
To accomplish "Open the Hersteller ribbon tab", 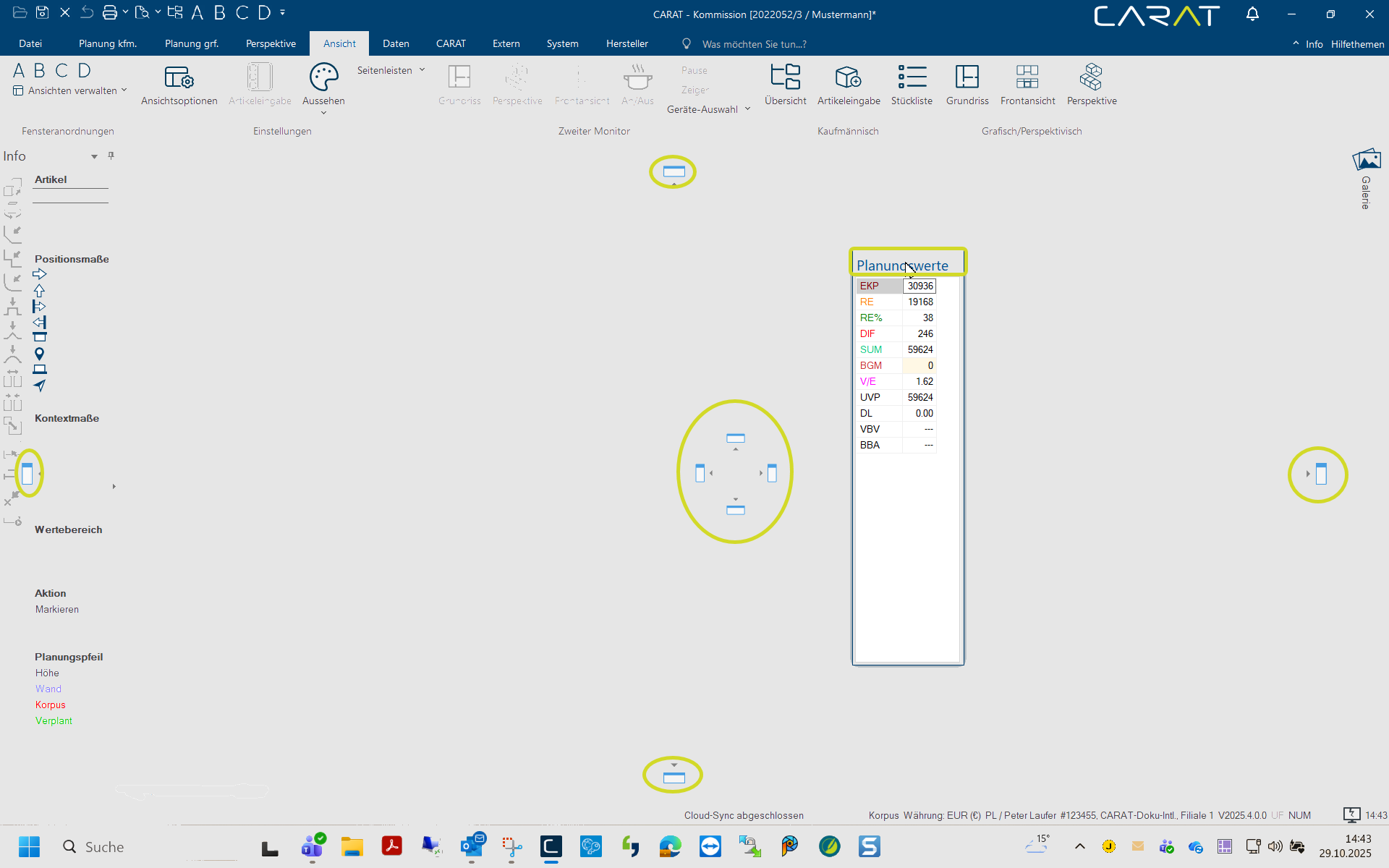I will [626, 43].
